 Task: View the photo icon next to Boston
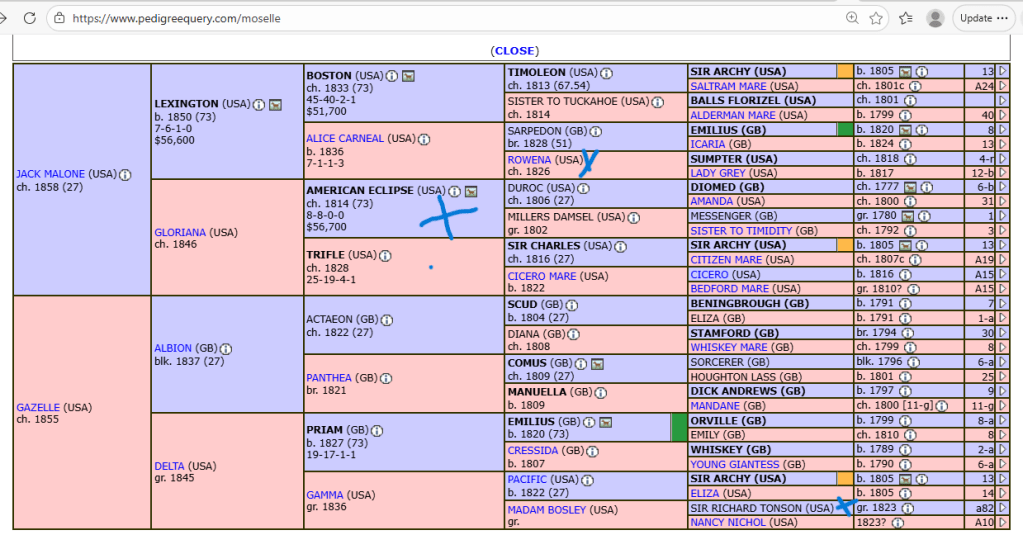(x=408, y=76)
